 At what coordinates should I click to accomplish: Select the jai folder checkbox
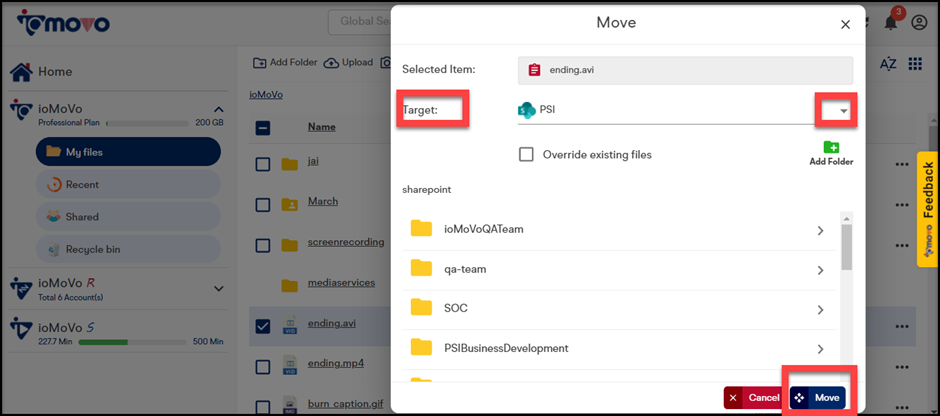pos(263,164)
